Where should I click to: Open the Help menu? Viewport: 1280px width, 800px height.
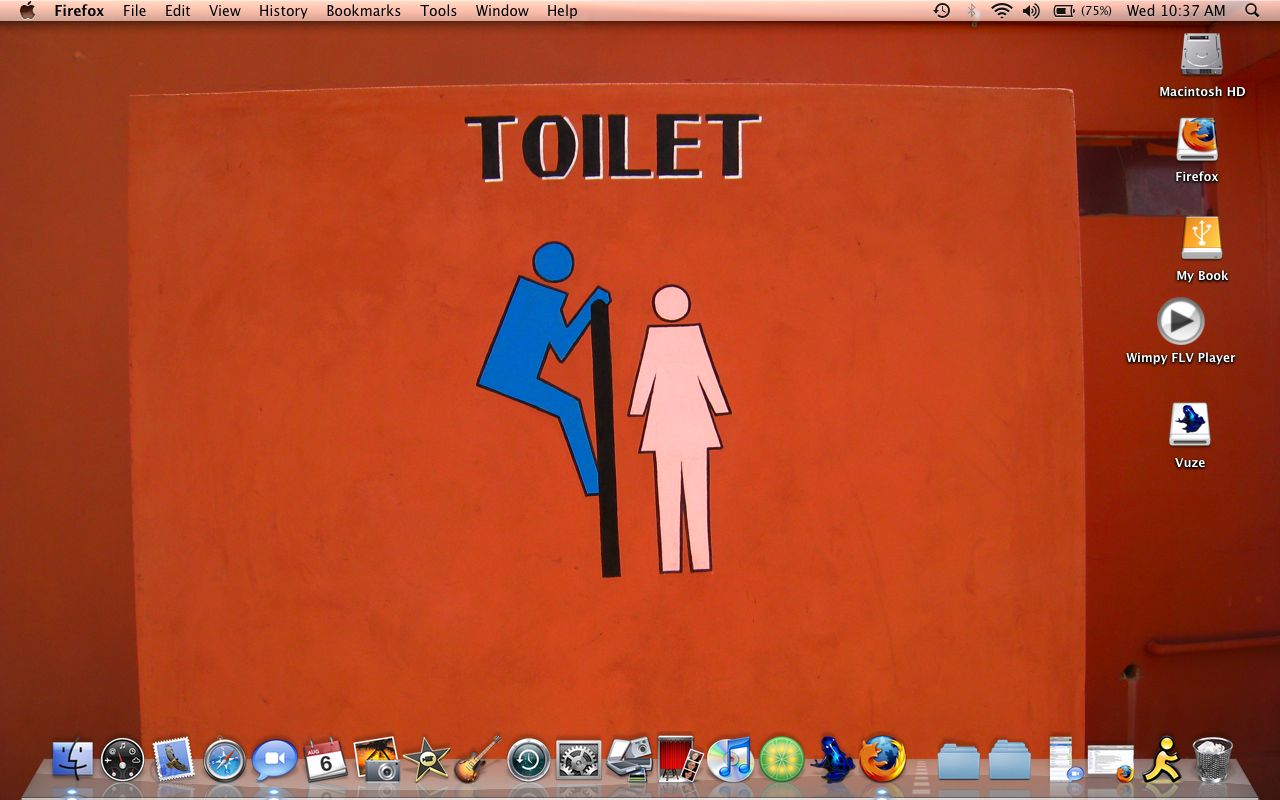click(562, 10)
